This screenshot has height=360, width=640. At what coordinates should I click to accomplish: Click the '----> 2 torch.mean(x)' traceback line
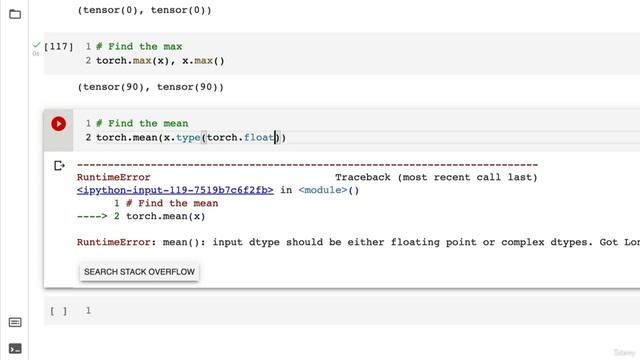(x=141, y=216)
